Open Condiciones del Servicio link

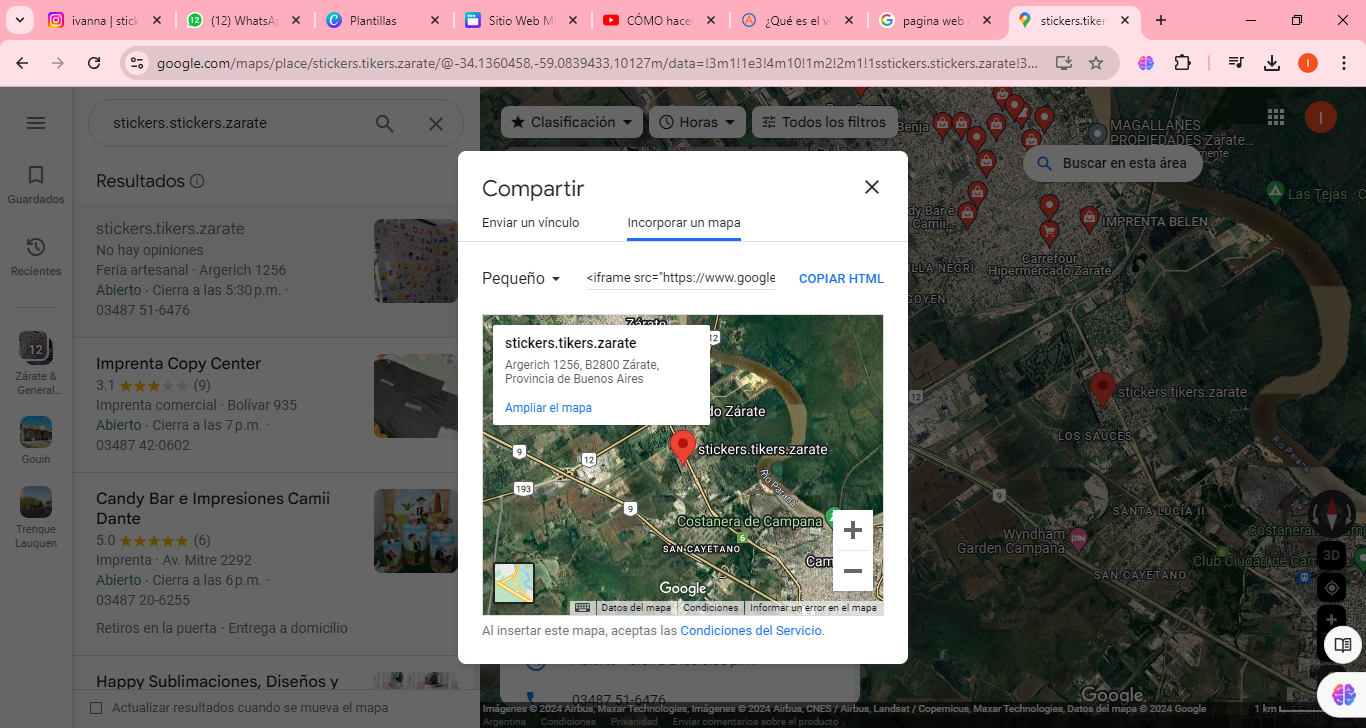pos(752,631)
